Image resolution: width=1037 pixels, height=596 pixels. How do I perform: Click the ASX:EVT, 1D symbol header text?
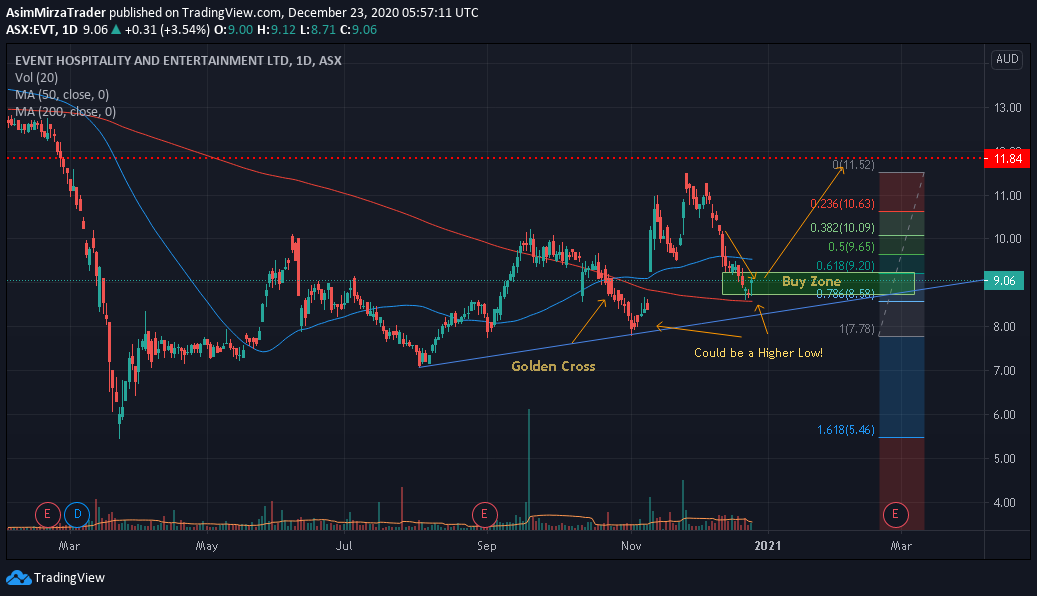point(42,30)
